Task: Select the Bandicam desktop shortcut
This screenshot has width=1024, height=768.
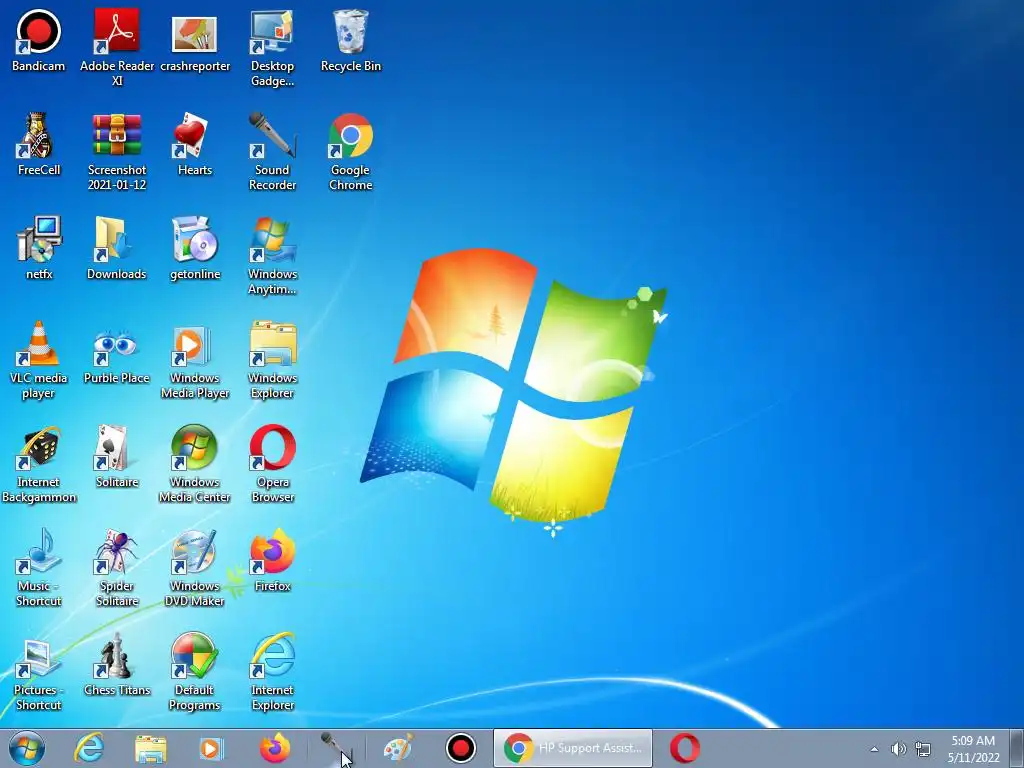Action: [x=39, y=40]
